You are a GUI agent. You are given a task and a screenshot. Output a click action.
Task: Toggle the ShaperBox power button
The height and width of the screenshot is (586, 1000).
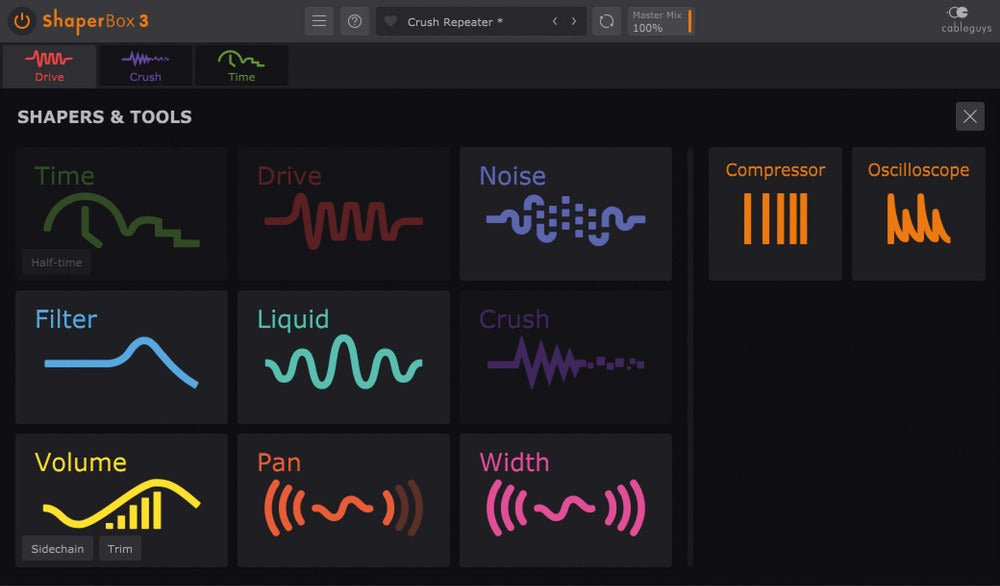pos(21,20)
